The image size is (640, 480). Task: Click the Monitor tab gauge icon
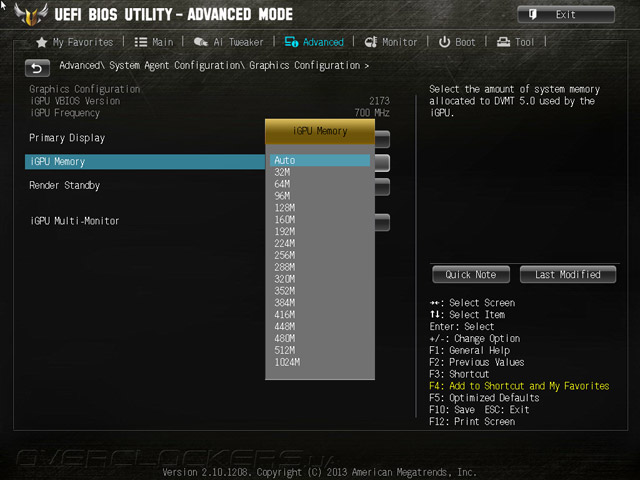[371, 42]
